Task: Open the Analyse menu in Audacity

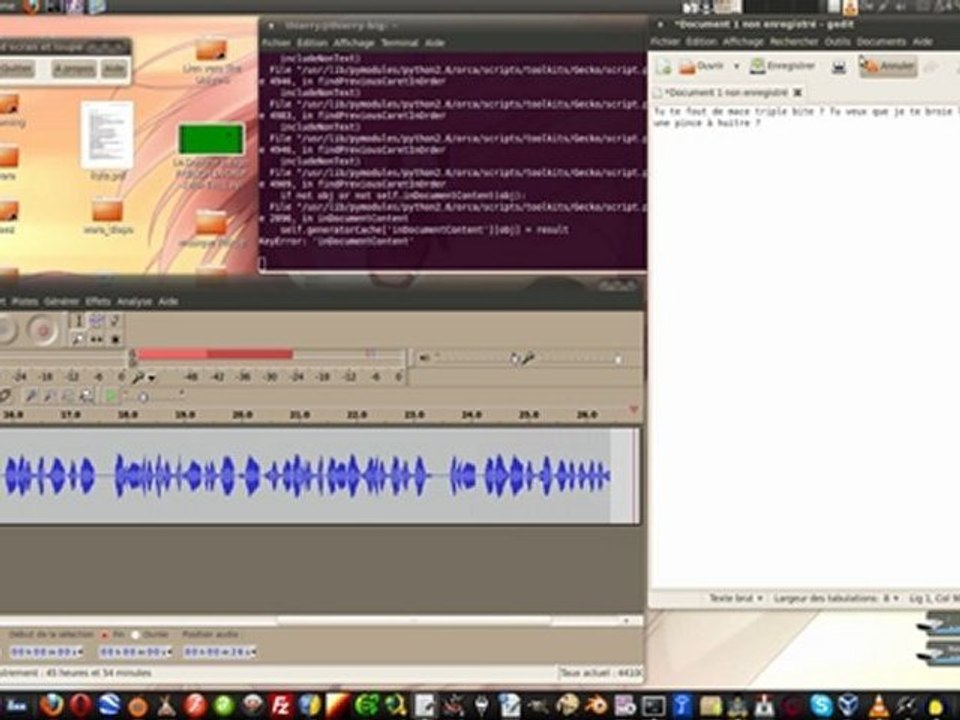Action: point(134,302)
